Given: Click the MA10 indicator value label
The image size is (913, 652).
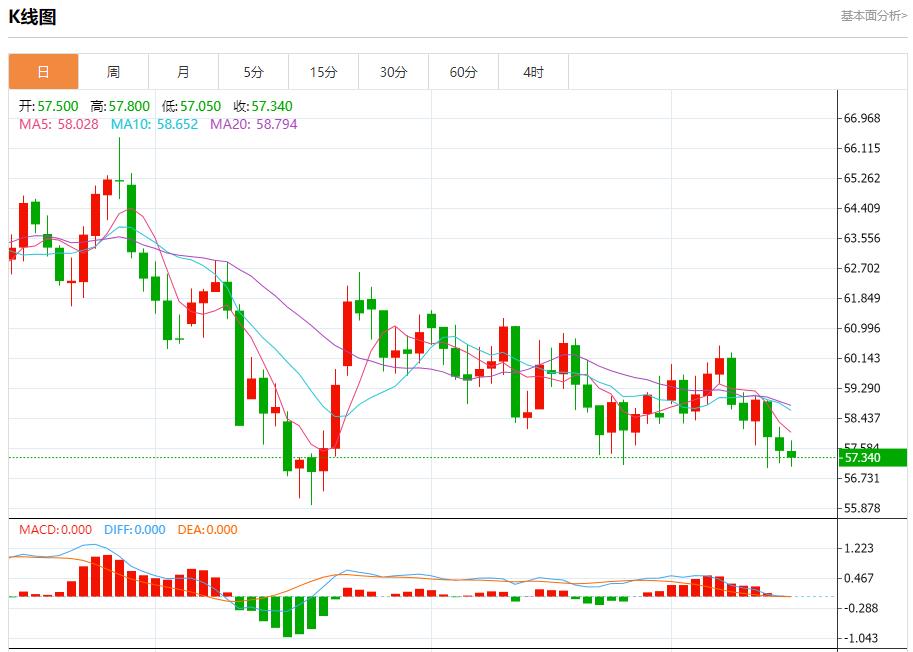Looking at the screenshot, I should (x=154, y=125).
